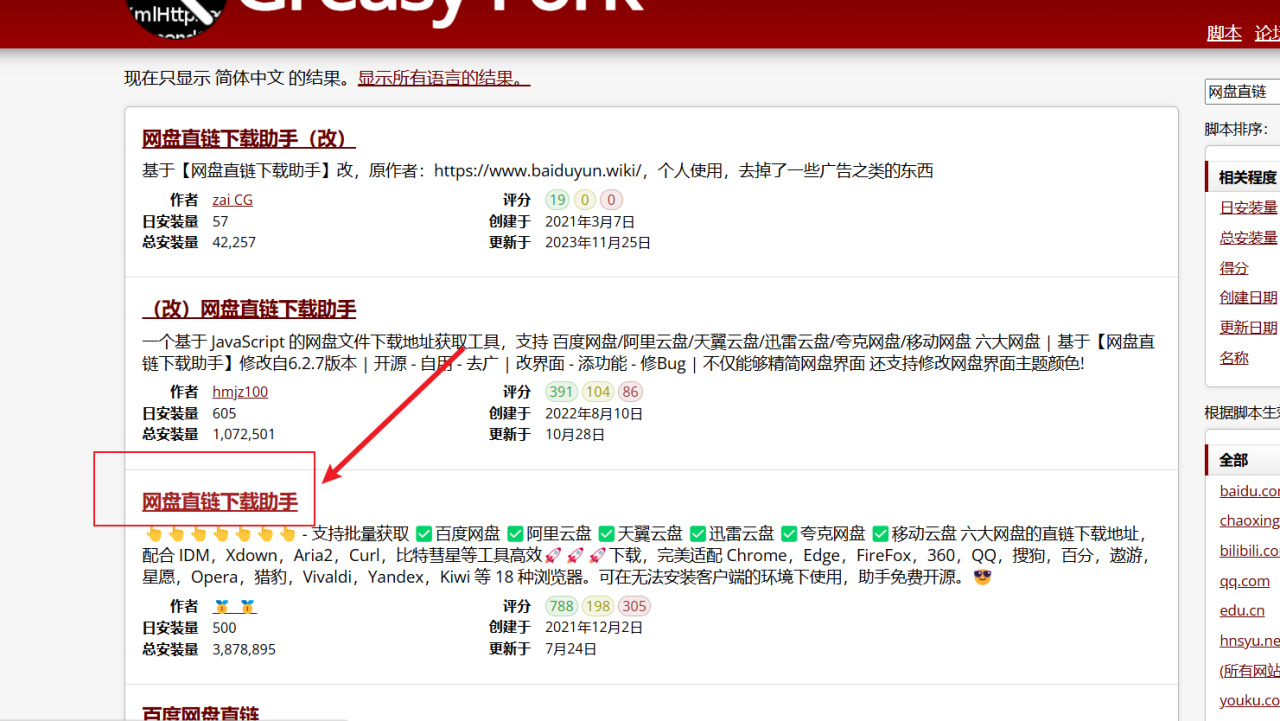The image size is (1280, 721).
Task: Click the green 19 good rating badge
Action: tap(557, 200)
